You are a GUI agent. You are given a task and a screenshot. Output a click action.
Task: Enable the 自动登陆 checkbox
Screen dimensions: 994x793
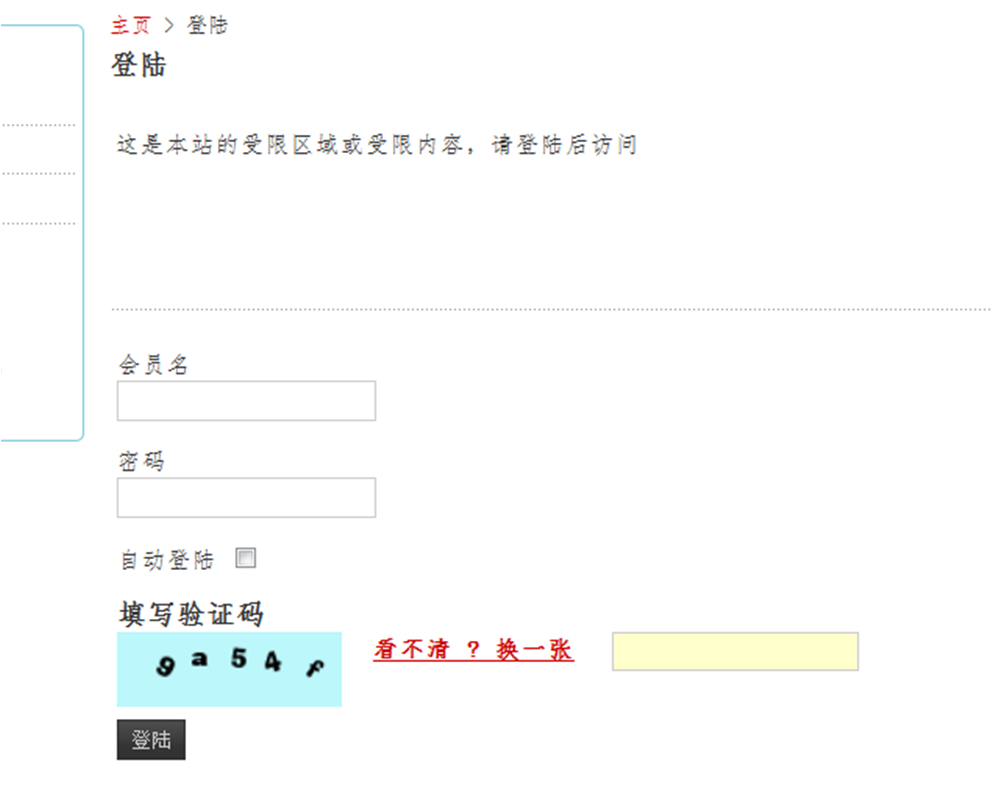246,558
